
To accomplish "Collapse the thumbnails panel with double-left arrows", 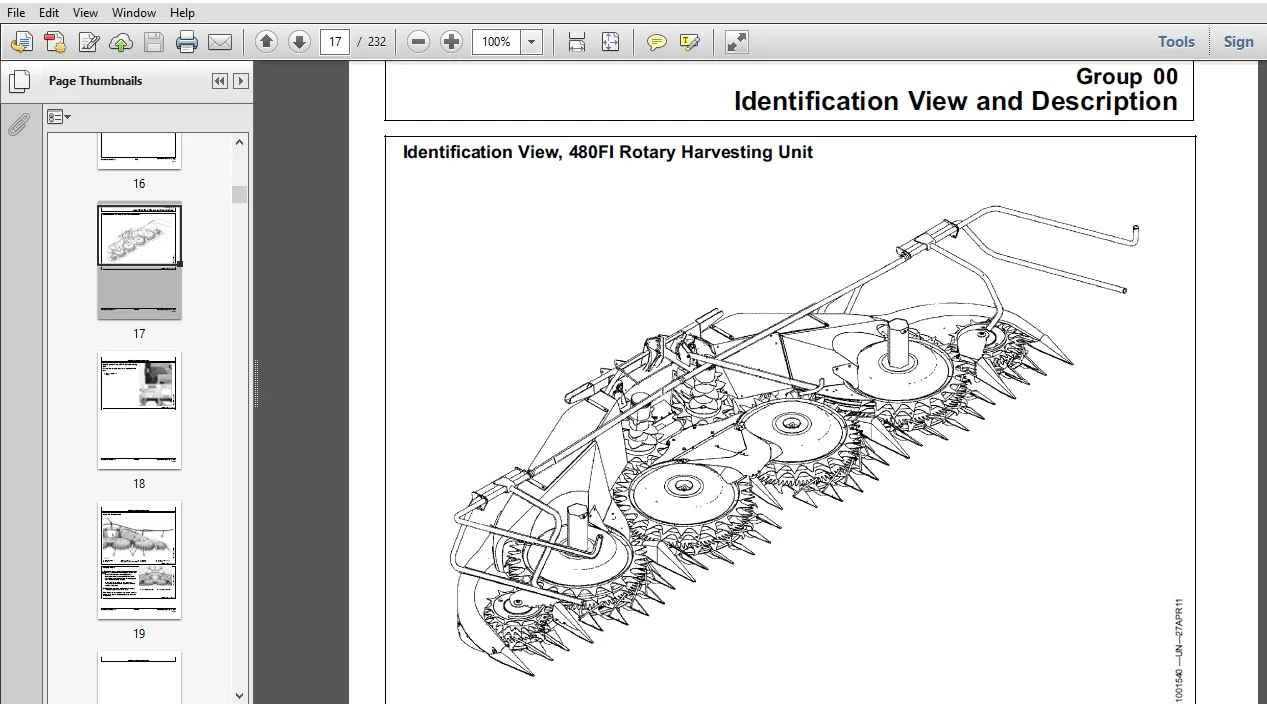I will tap(220, 81).
